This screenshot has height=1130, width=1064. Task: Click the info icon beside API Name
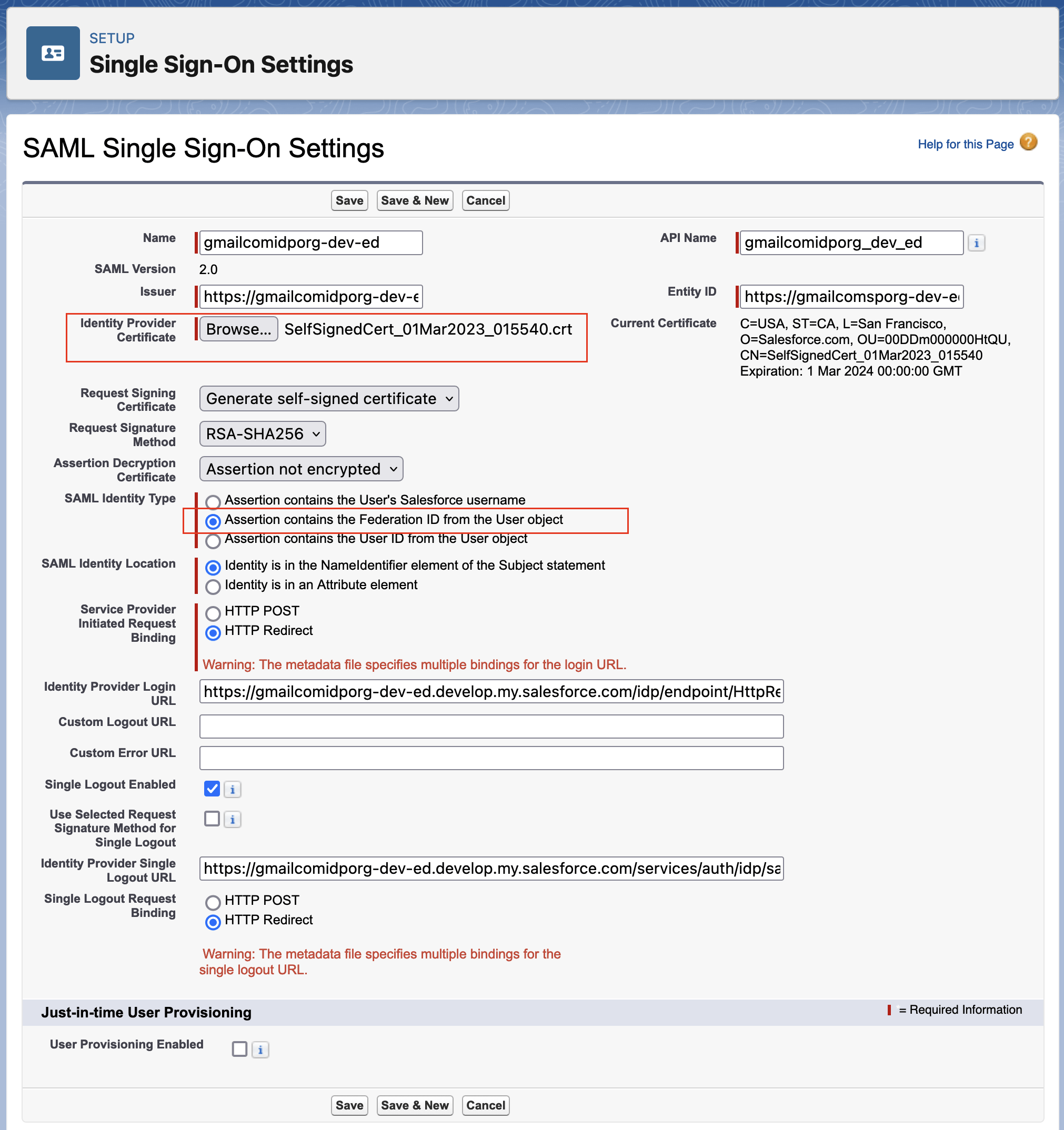(x=977, y=243)
